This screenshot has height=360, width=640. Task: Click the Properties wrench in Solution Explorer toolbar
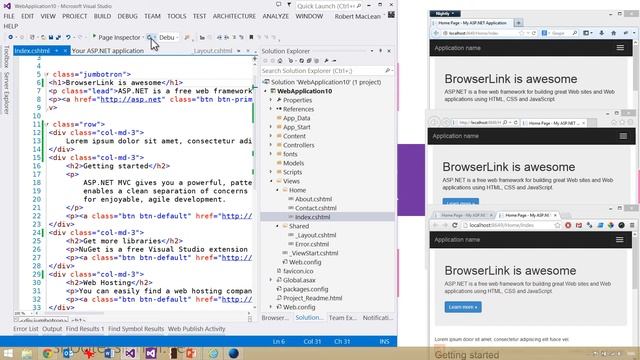coord(326,61)
